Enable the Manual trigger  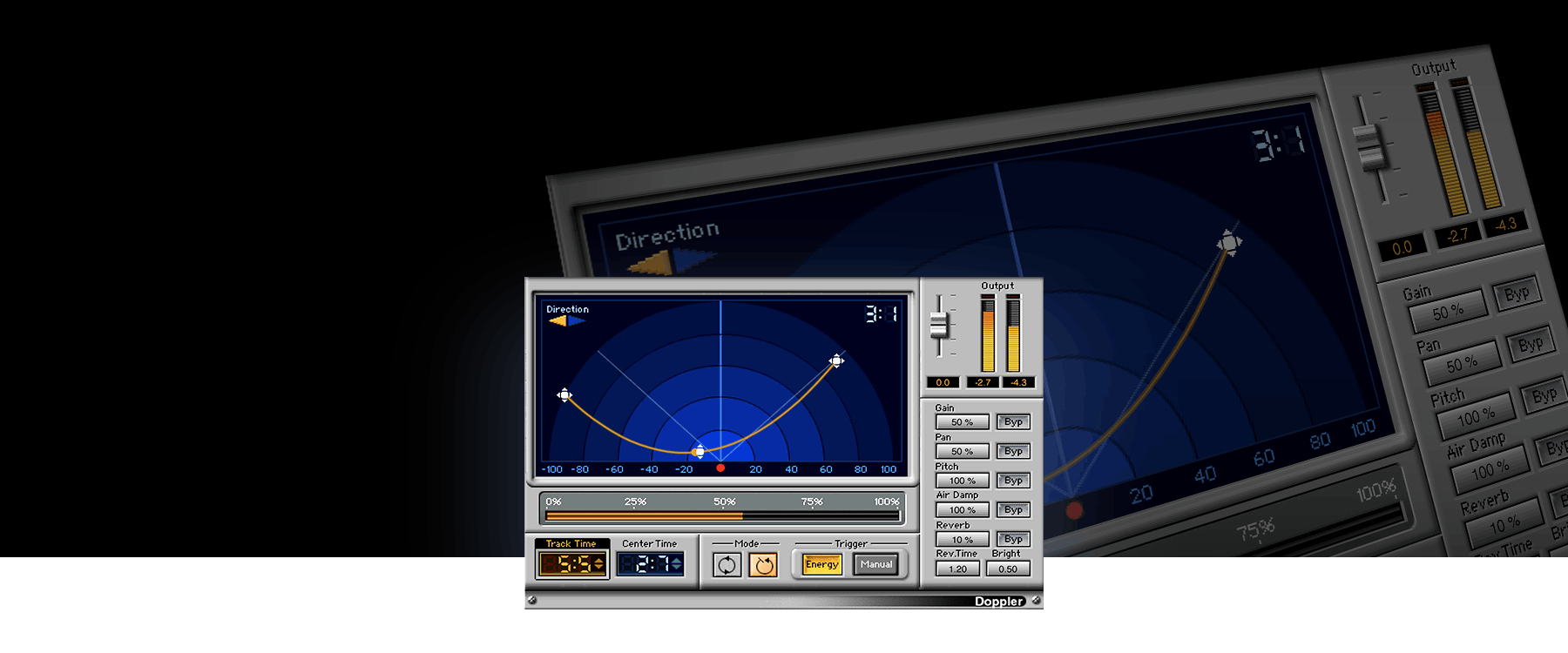point(876,564)
